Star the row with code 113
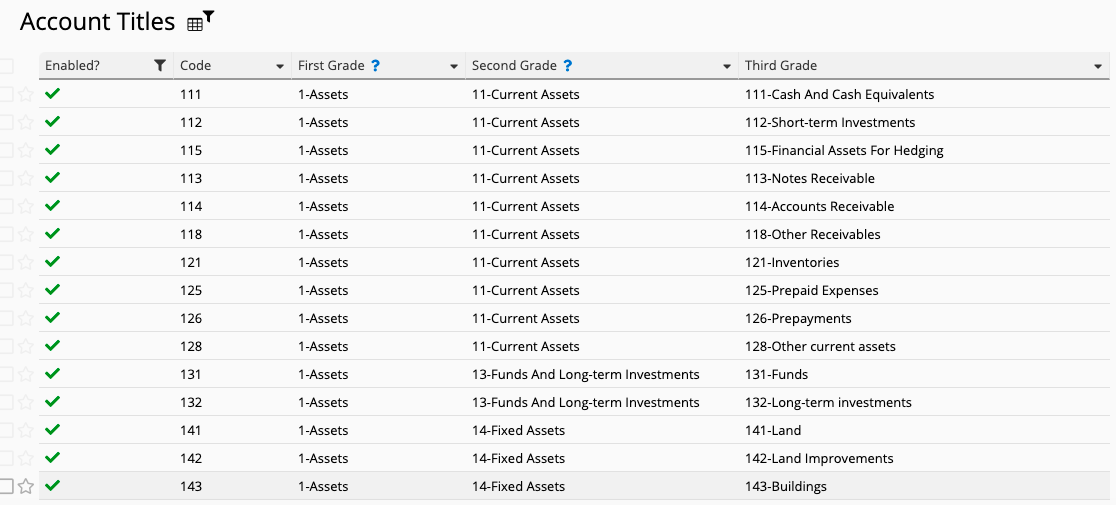Screen dimensions: 1116x505 [26, 178]
